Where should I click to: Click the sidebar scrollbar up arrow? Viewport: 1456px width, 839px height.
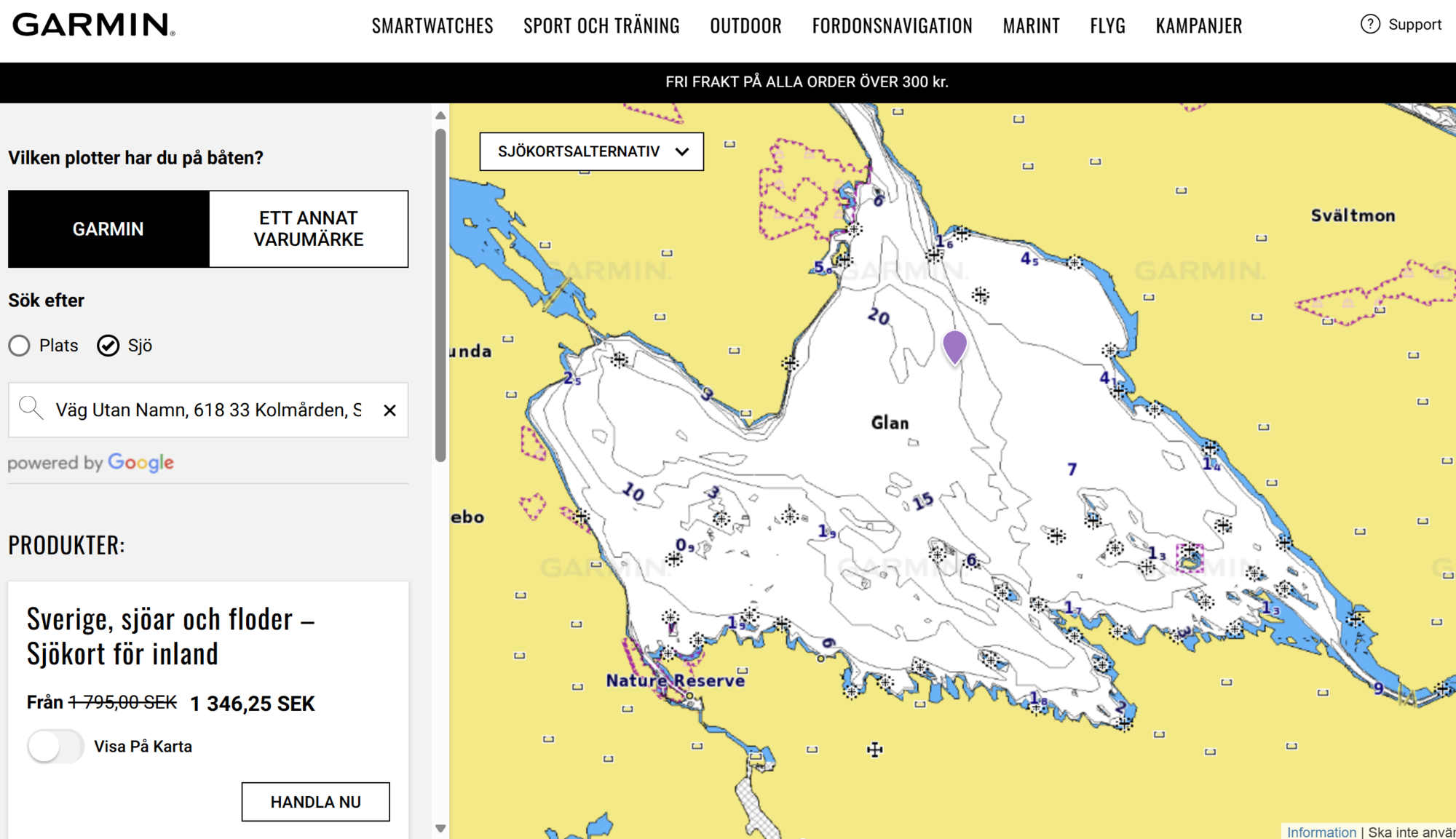(x=440, y=116)
